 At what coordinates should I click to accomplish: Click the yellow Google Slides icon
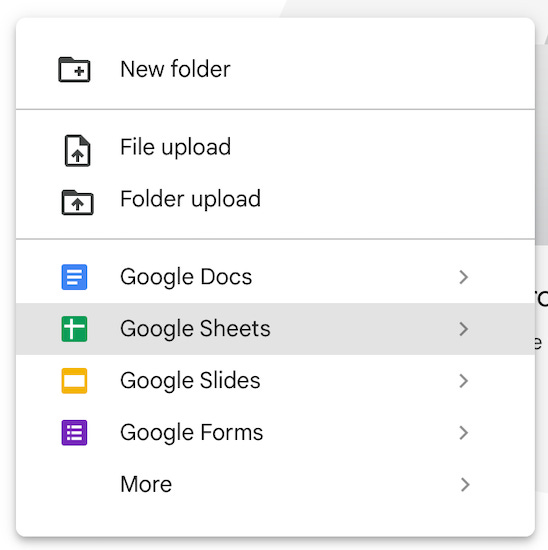(74, 381)
